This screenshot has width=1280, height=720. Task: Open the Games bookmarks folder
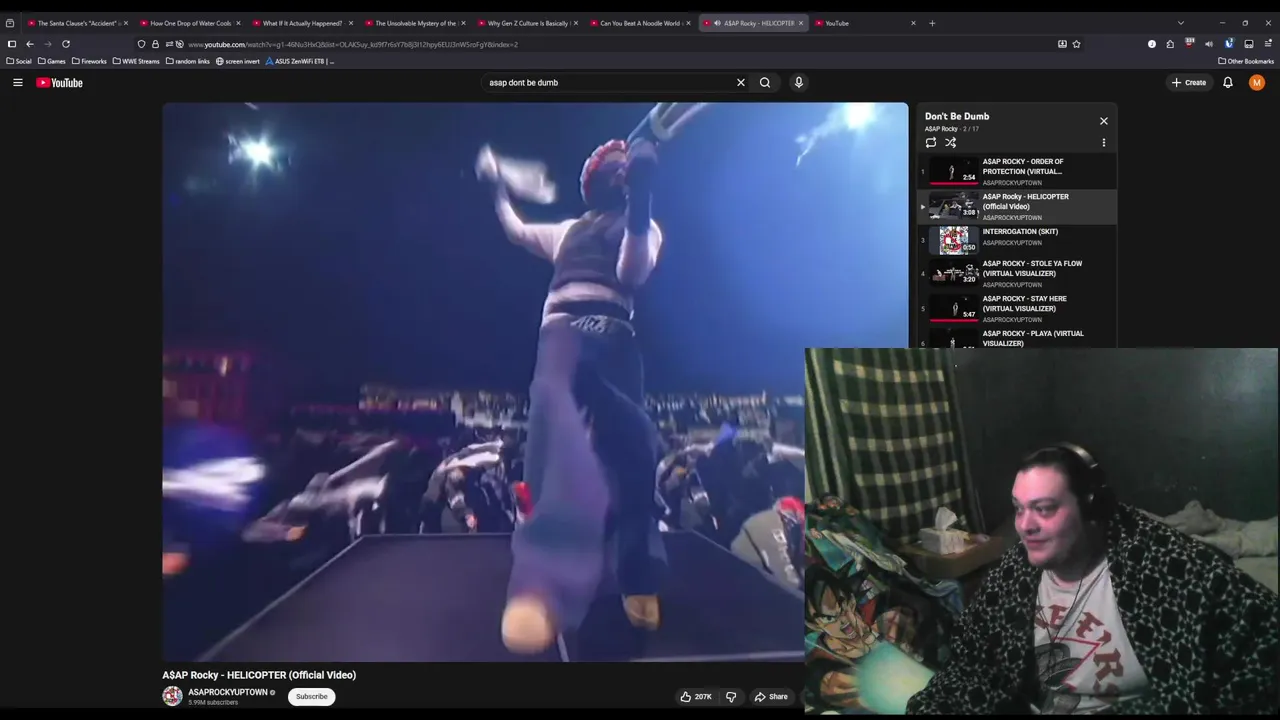[x=52, y=61]
